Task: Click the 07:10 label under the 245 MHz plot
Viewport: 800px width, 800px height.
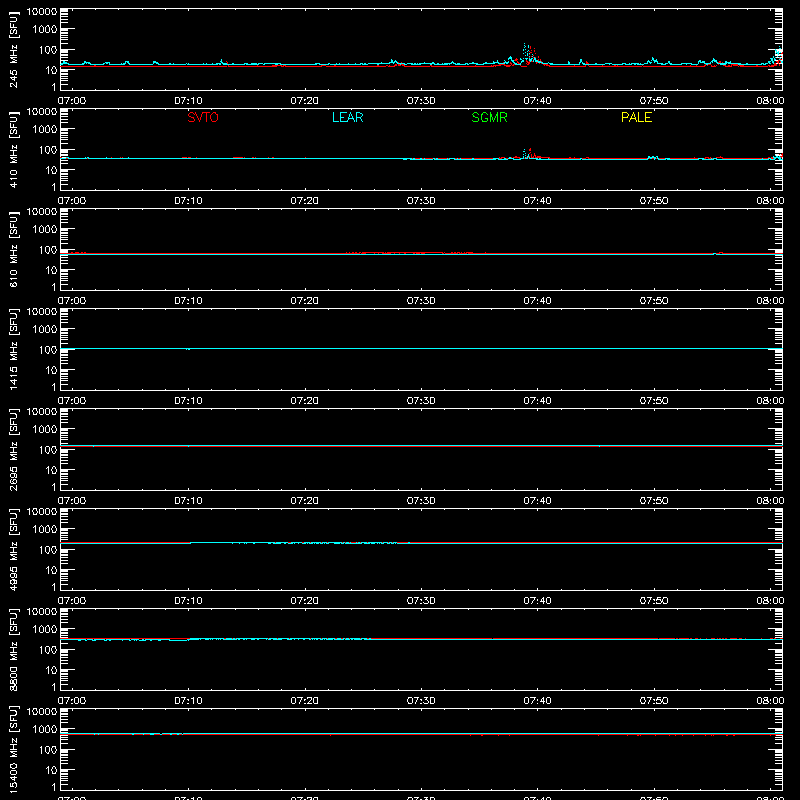Action: point(188,101)
